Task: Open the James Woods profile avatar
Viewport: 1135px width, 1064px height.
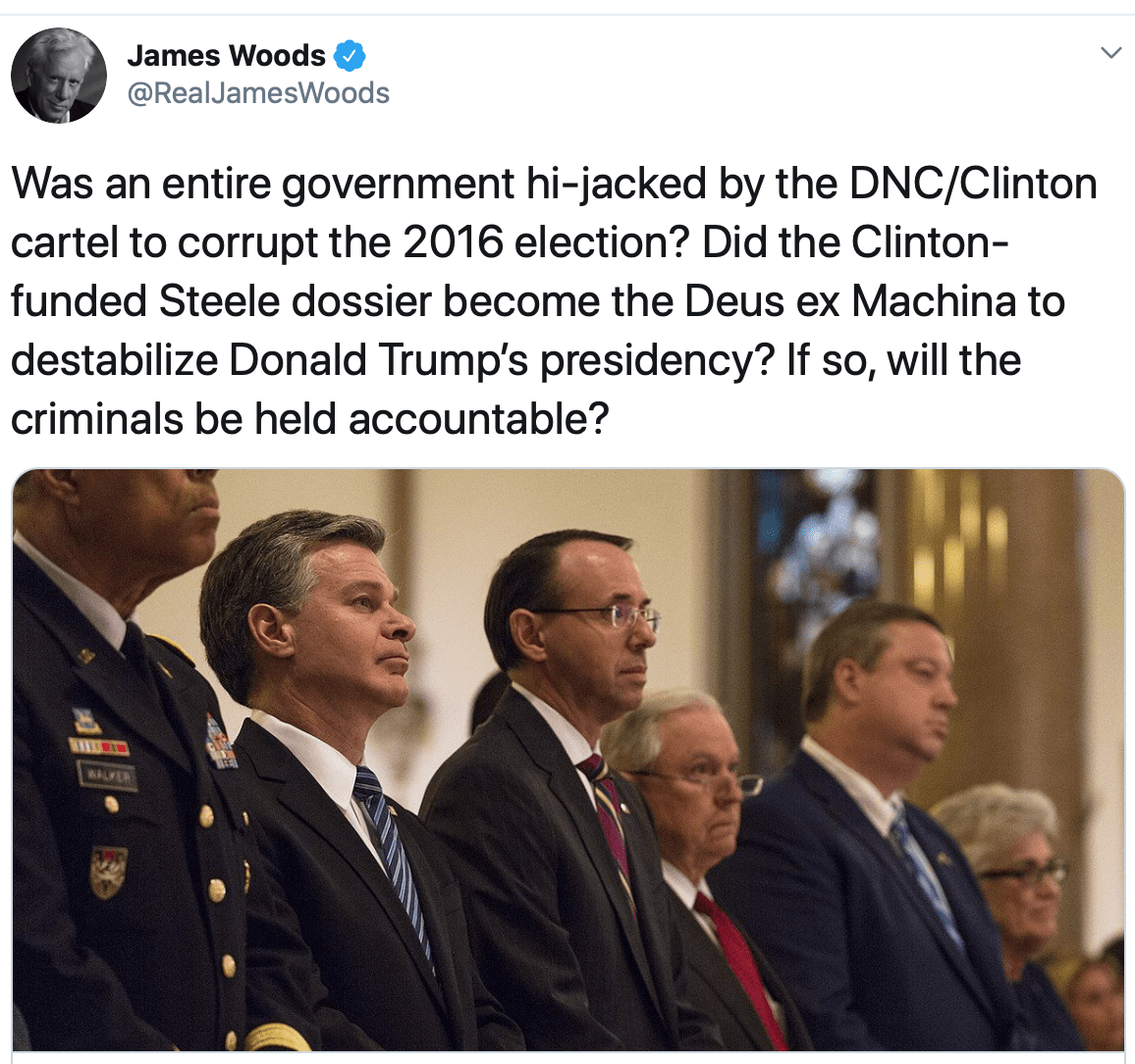Action: (x=59, y=76)
